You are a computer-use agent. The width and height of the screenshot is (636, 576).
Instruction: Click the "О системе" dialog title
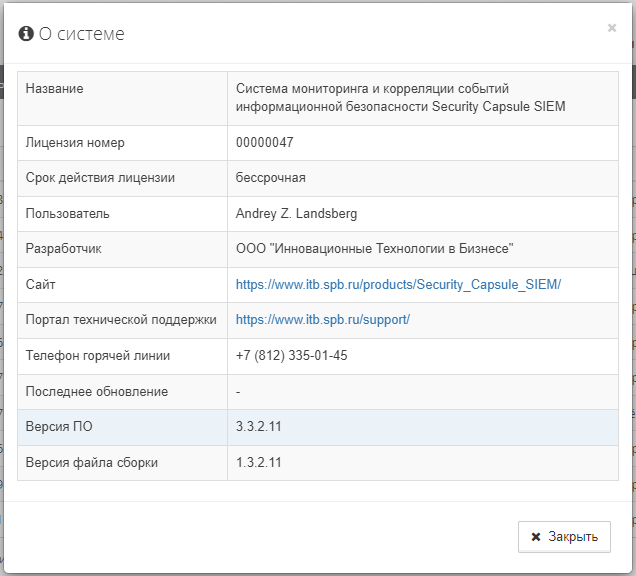(x=81, y=34)
